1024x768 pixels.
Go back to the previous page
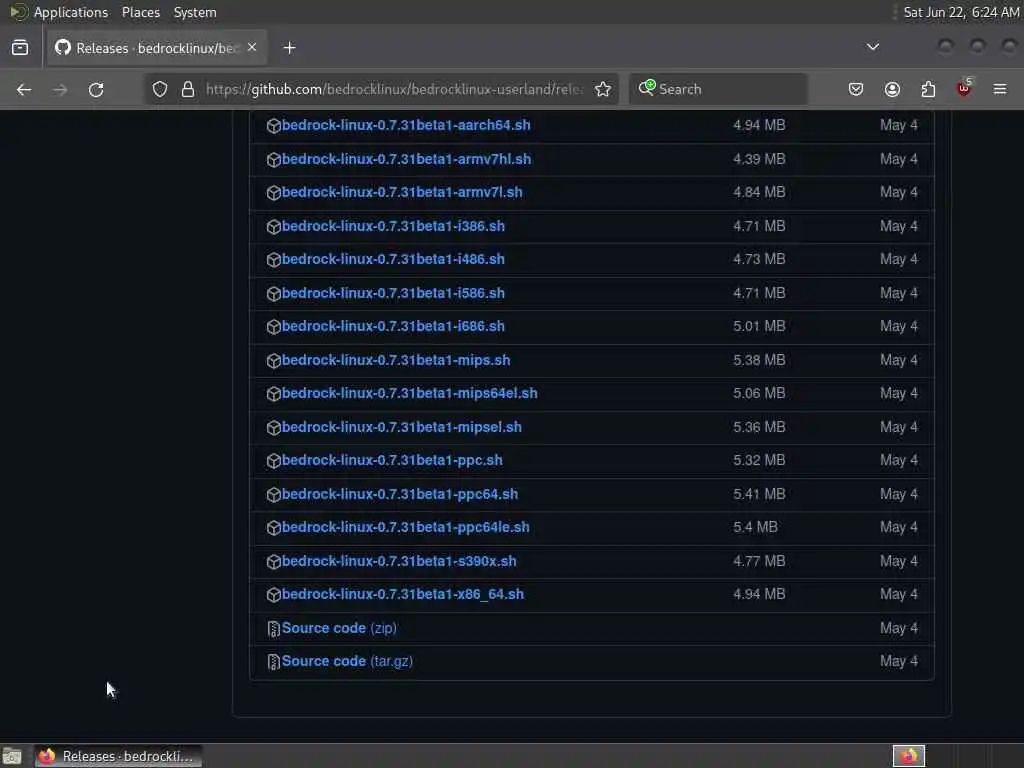(x=24, y=89)
